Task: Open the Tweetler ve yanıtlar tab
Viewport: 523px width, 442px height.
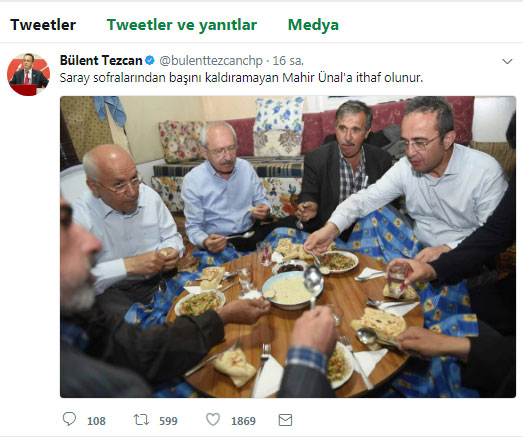Action: tap(182, 25)
